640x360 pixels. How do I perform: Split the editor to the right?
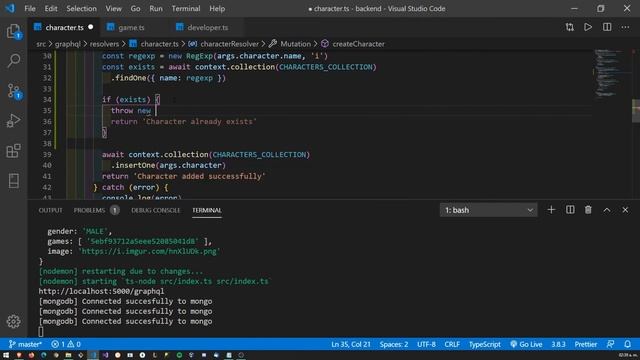tap(607, 27)
